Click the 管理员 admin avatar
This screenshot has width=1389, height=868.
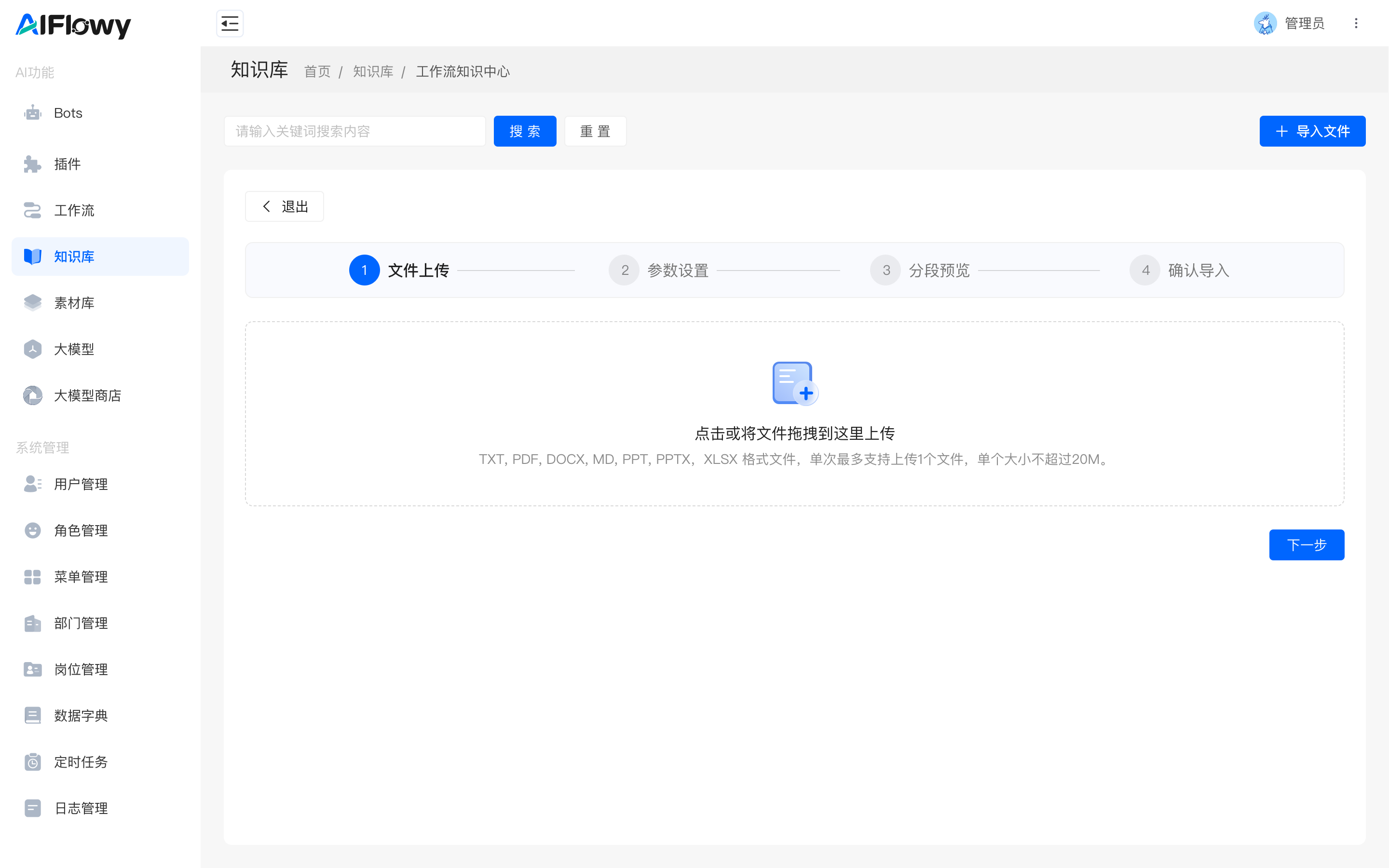(x=1266, y=24)
